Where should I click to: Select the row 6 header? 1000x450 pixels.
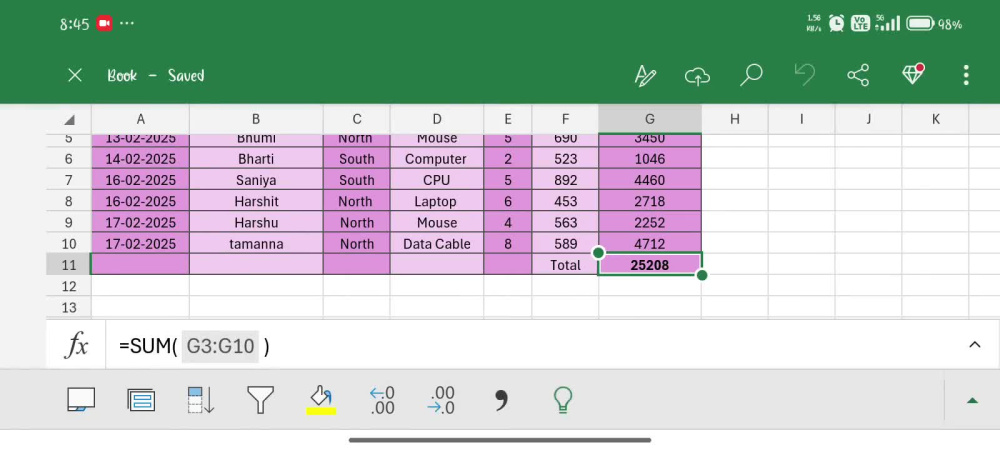coord(69,159)
